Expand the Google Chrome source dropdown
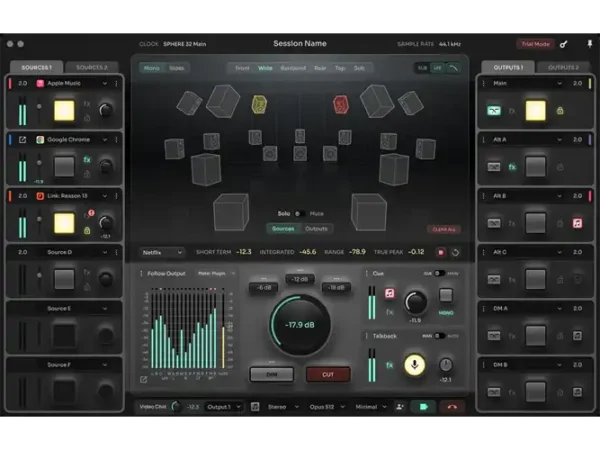 [x=104, y=140]
